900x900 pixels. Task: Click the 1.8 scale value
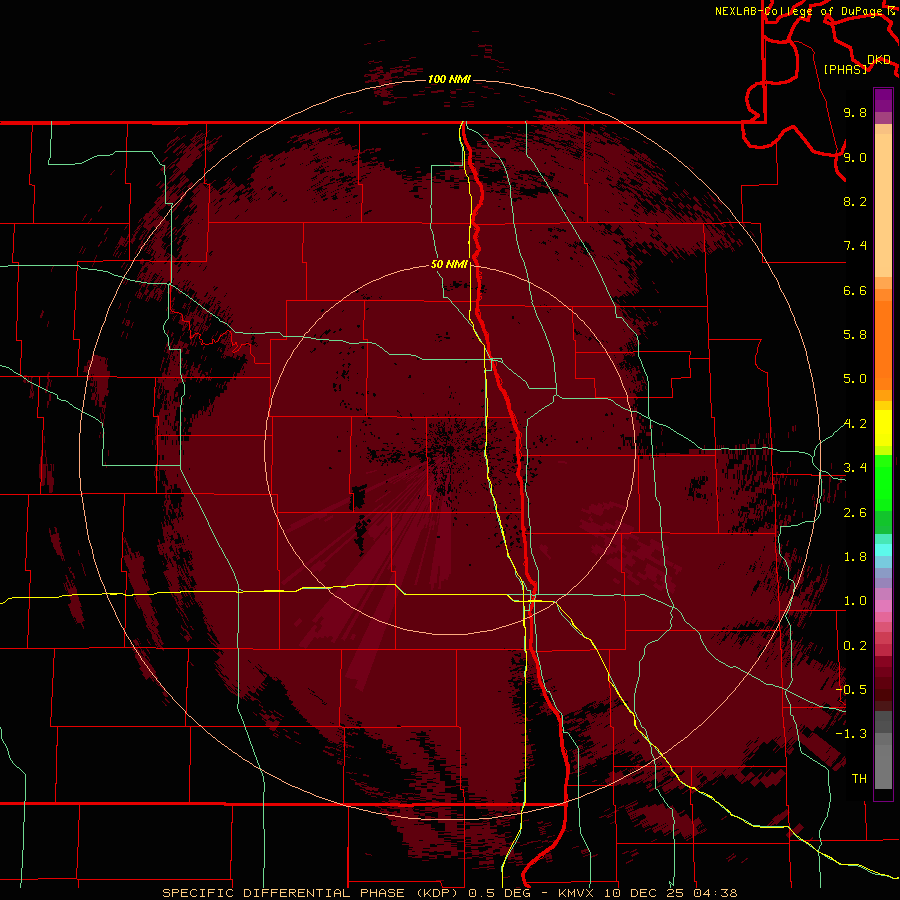click(855, 557)
